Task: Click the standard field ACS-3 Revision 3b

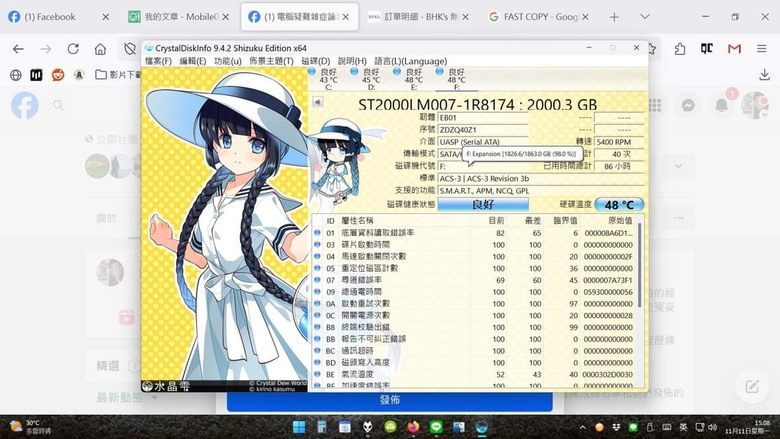Action: tap(541, 178)
